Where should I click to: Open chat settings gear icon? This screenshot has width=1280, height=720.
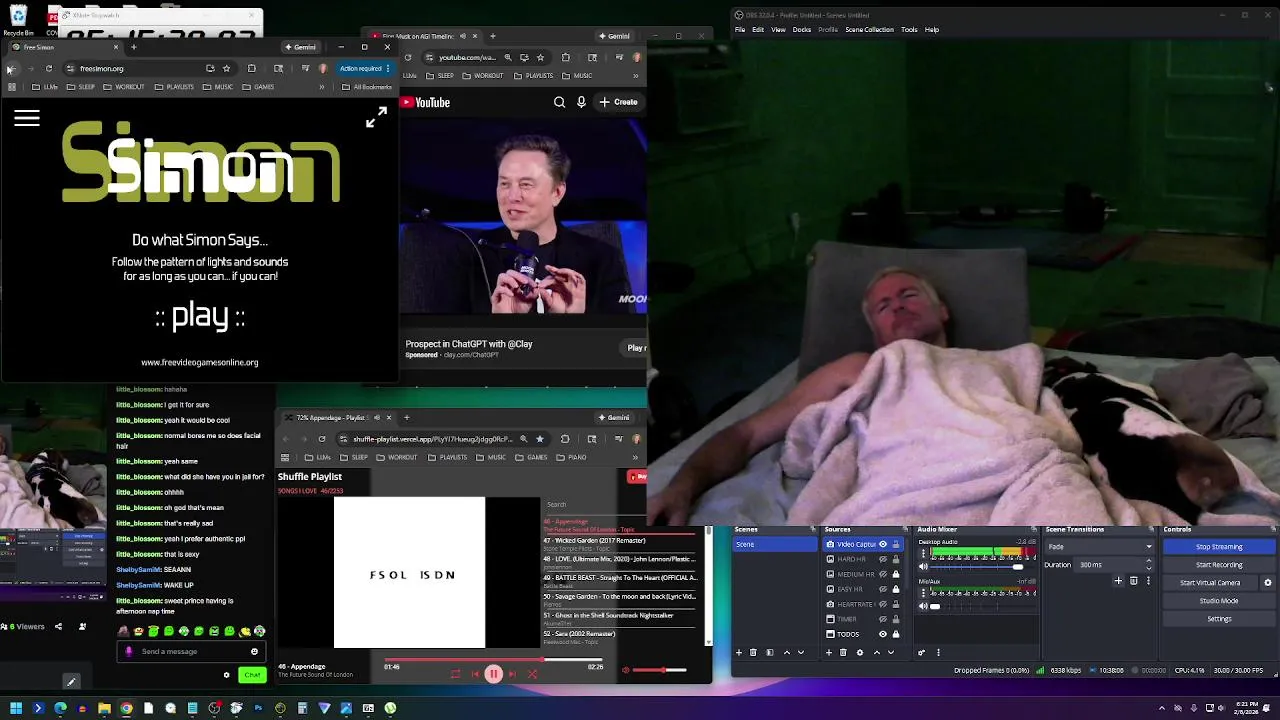[227, 675]
